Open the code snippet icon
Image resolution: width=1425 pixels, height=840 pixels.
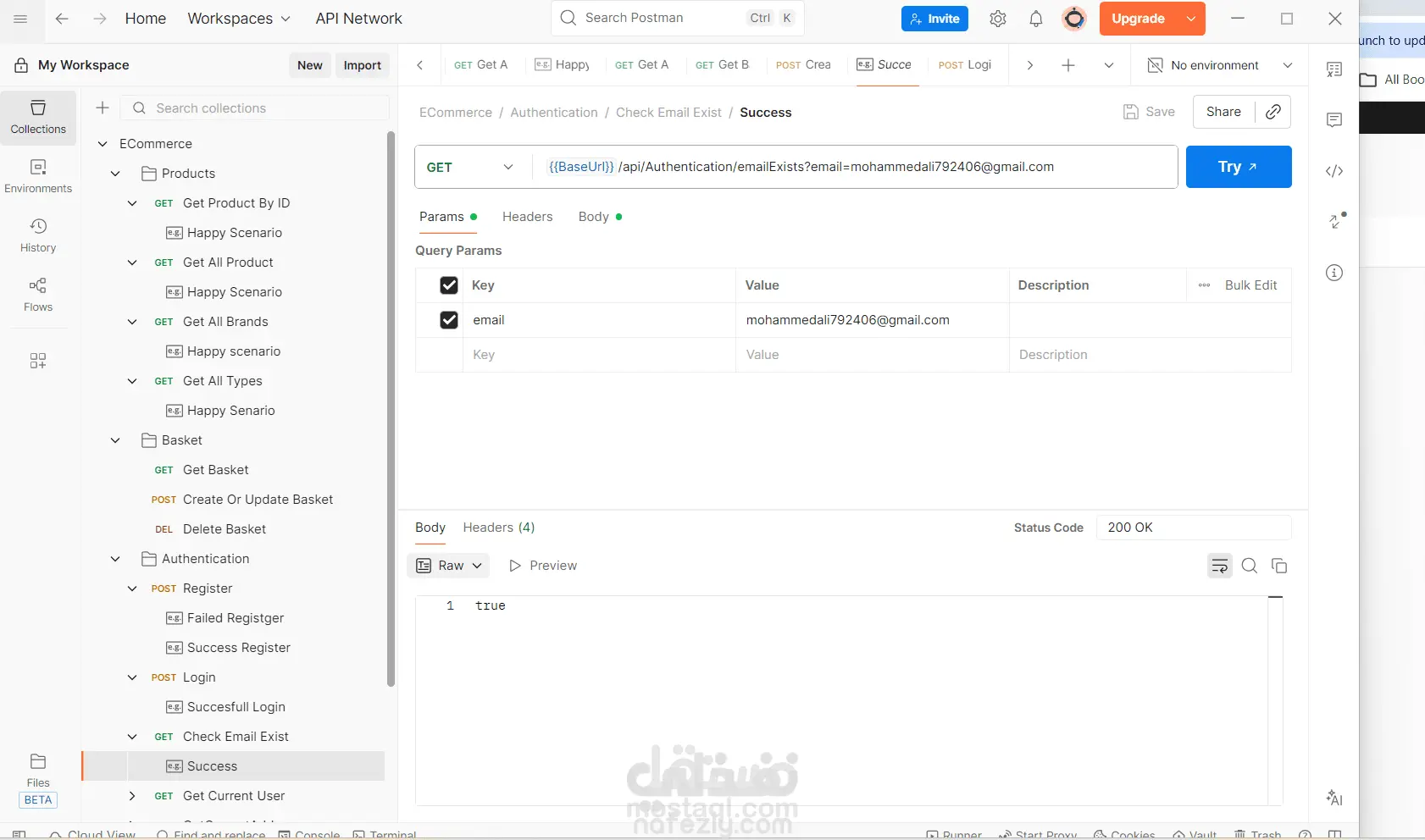click(x=1334, y=171)
